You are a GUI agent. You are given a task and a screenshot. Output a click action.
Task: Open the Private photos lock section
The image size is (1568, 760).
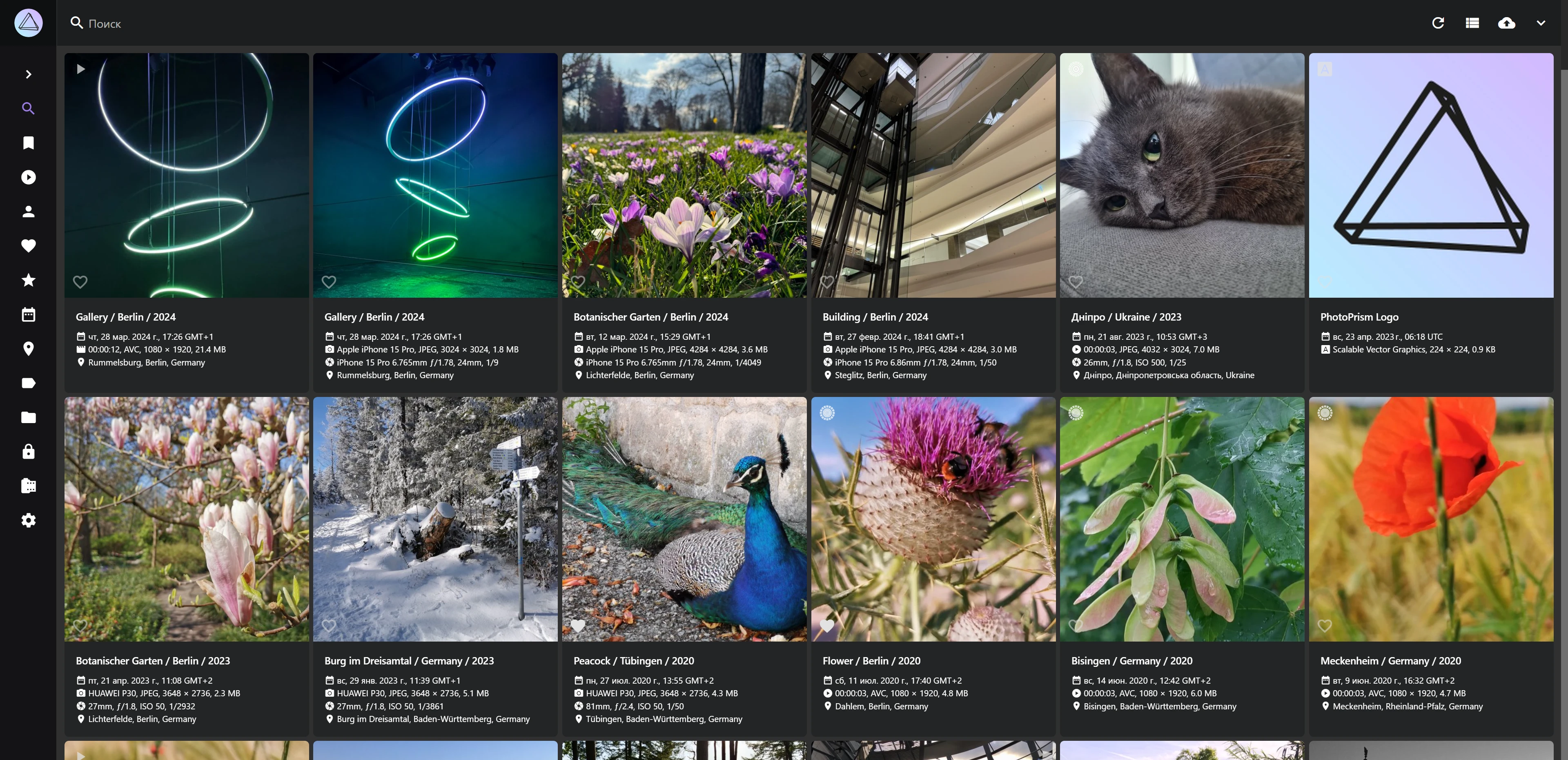28,451
